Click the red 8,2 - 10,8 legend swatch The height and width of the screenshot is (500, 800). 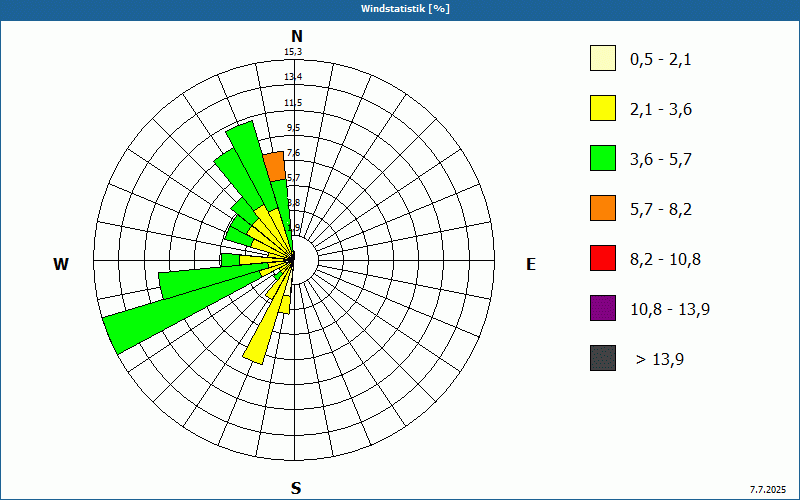click(x=603, y=258)
